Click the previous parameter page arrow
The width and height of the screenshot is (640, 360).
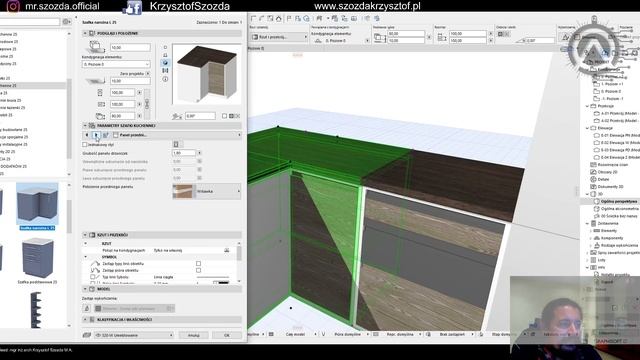[x=87, y=135]
